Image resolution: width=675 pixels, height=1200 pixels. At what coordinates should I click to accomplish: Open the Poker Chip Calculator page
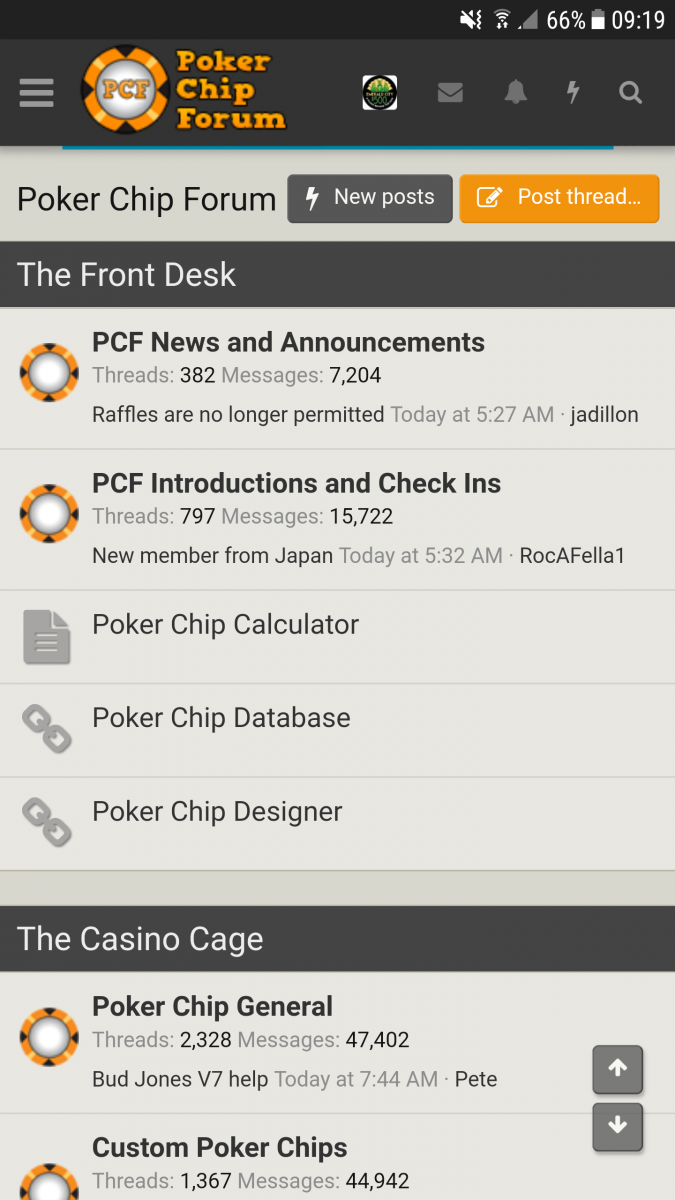[x=225, y=625]
